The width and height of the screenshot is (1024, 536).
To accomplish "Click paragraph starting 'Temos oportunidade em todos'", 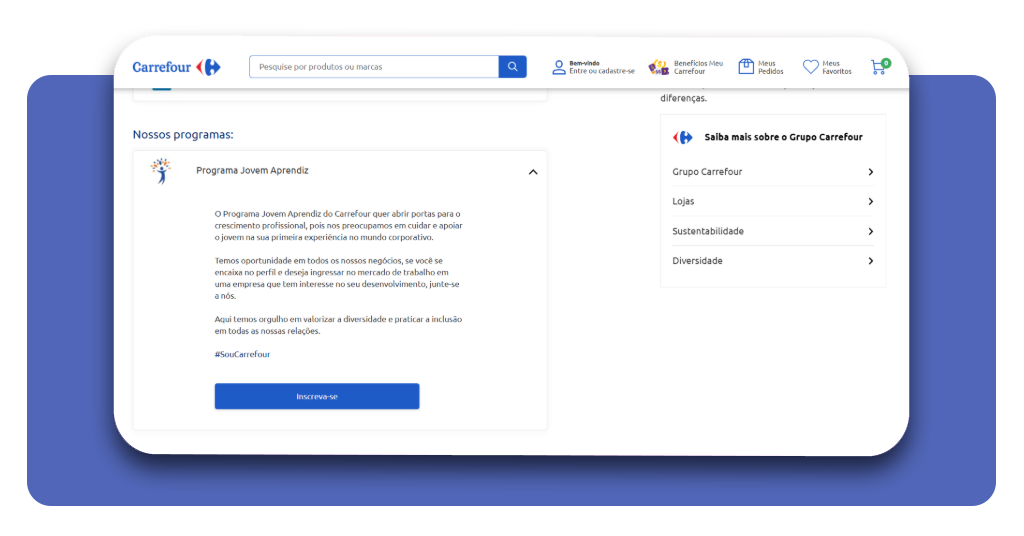I will click(337, 278).
